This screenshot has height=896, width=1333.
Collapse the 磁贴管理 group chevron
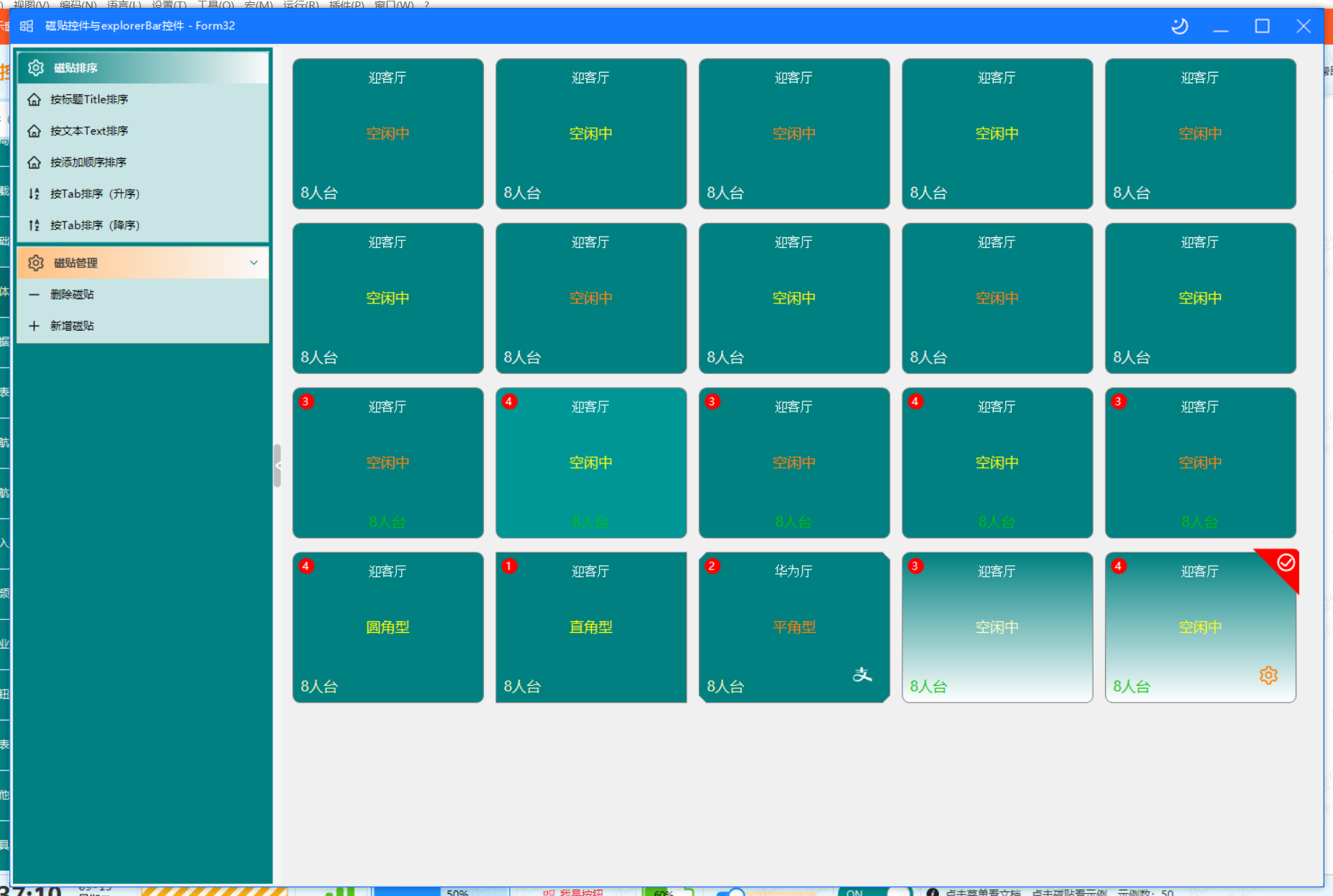254,262
